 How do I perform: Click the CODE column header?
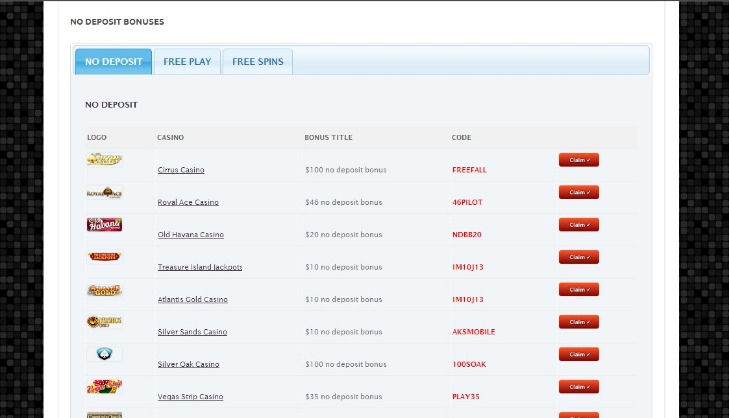click(x=461, y=138)
